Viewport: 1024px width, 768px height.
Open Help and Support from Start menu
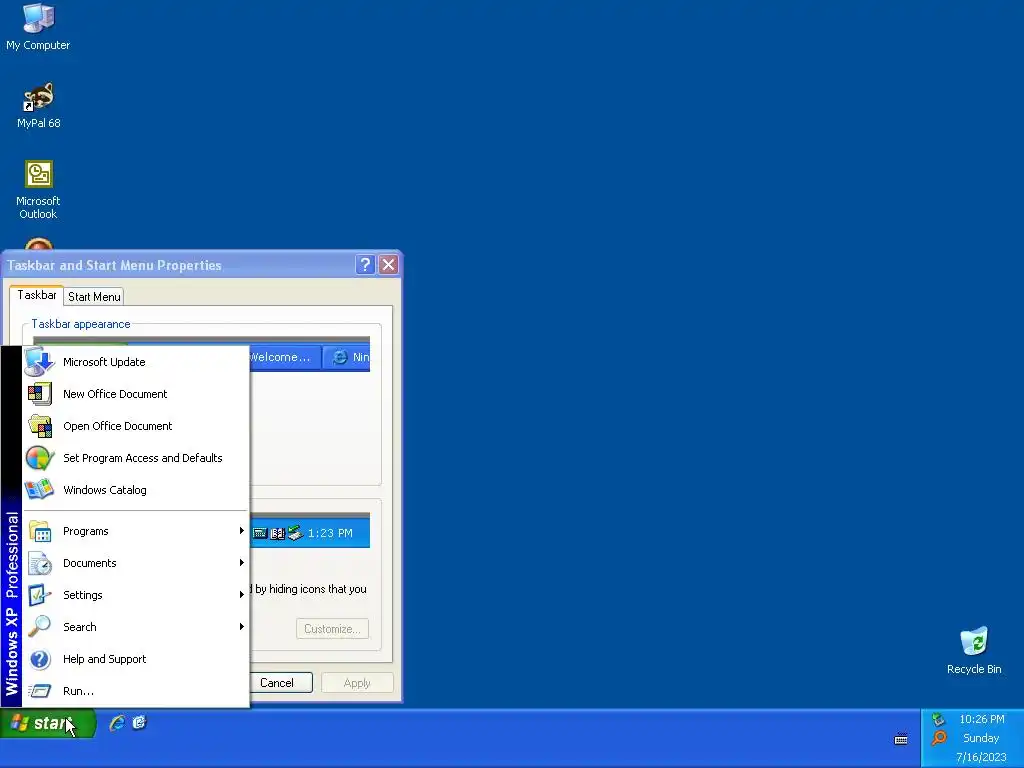136,659
